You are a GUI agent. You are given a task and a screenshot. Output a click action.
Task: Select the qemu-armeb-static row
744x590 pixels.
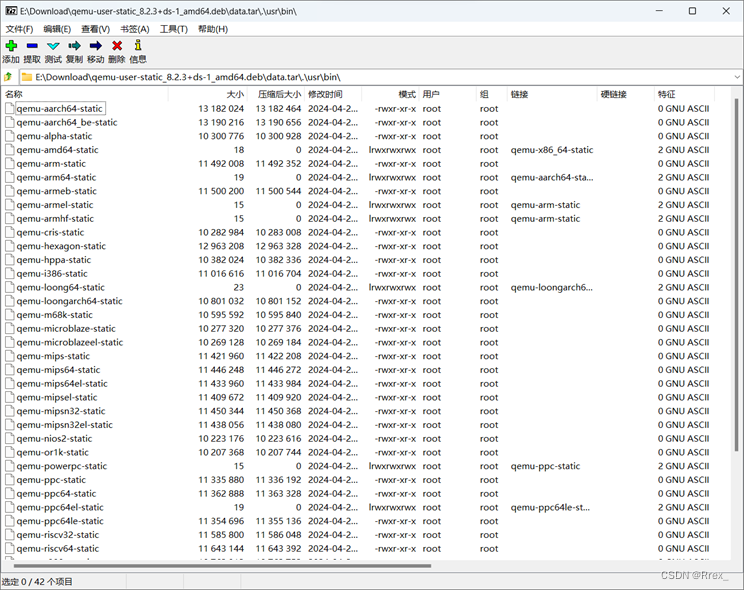pyautogui.click(x=357, y=191)
